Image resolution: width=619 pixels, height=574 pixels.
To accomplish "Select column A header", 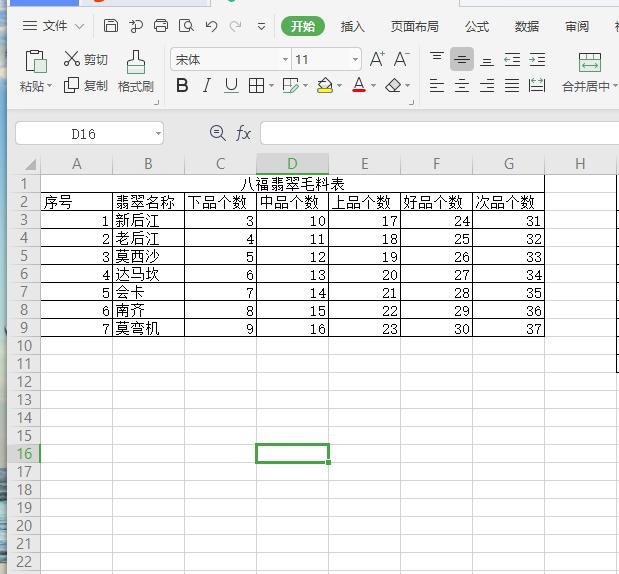I will click(x=77, y=163).
